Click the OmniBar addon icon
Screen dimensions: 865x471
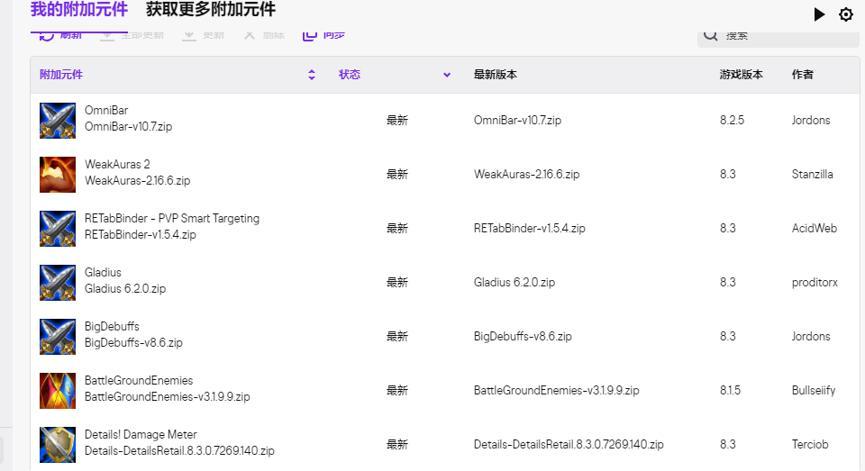pyautogui.click(x=57, y=120)
